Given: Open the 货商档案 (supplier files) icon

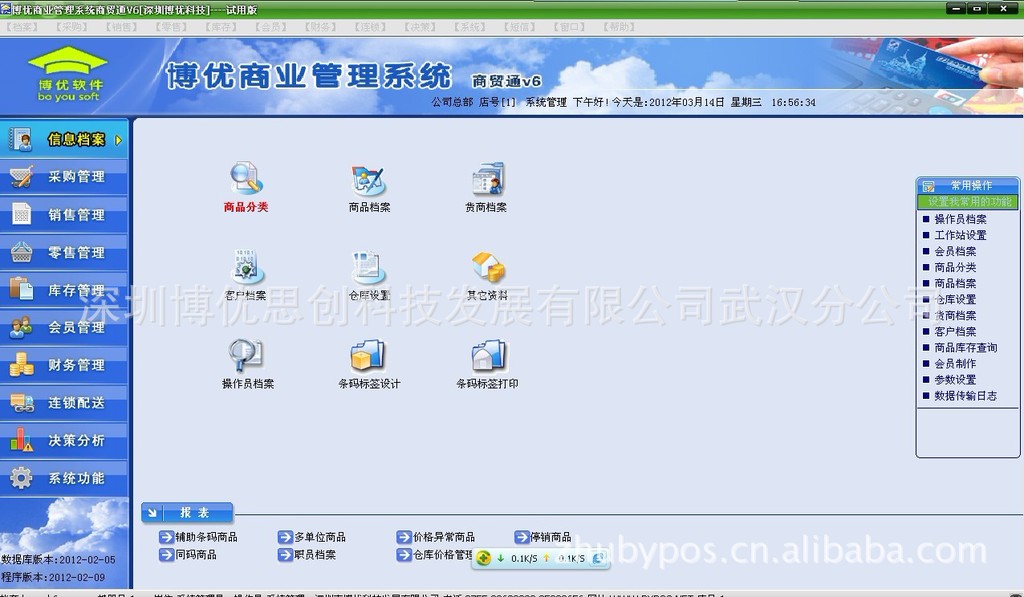Looking at the screenshot, I should tap(486, 184).
